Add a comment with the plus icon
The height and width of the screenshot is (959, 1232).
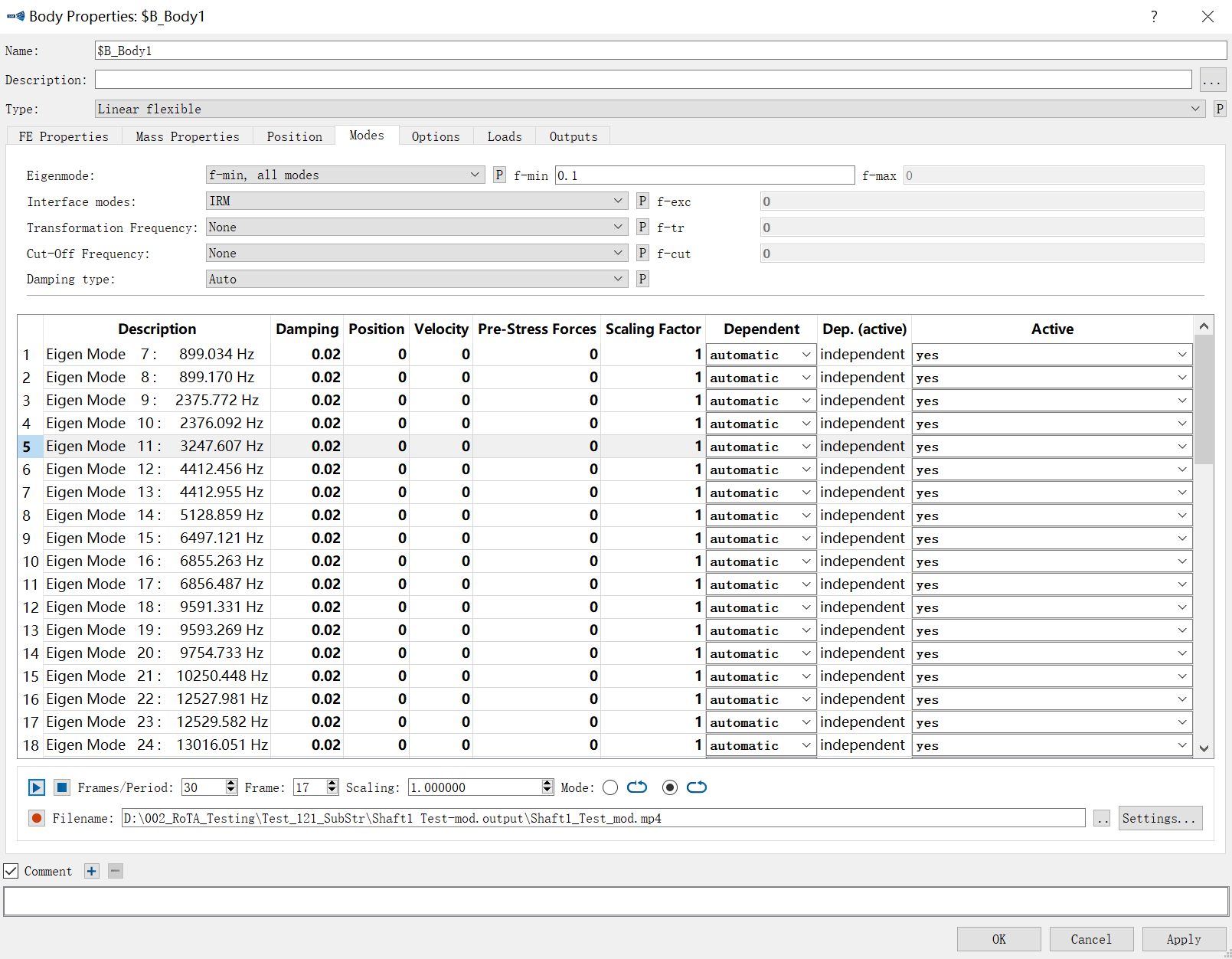coord(92,871)
